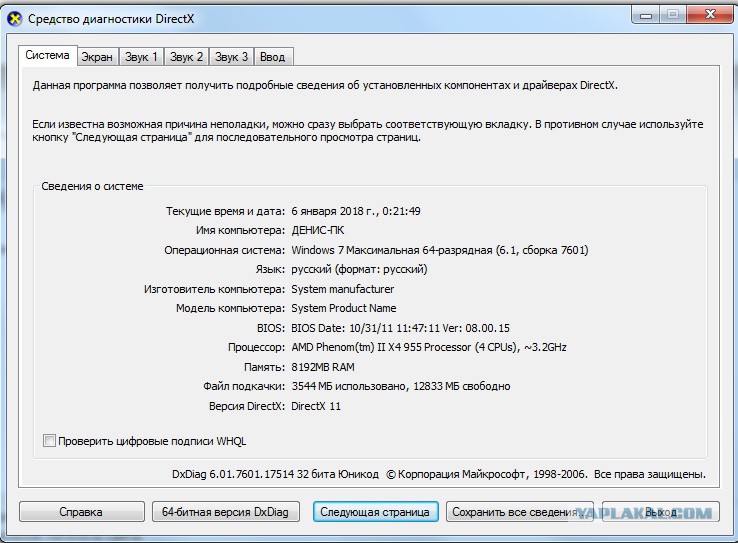Open the Ввод tab
Viewport: 738px width, 543px height.
pyautogui.click(x=272, y=57)
